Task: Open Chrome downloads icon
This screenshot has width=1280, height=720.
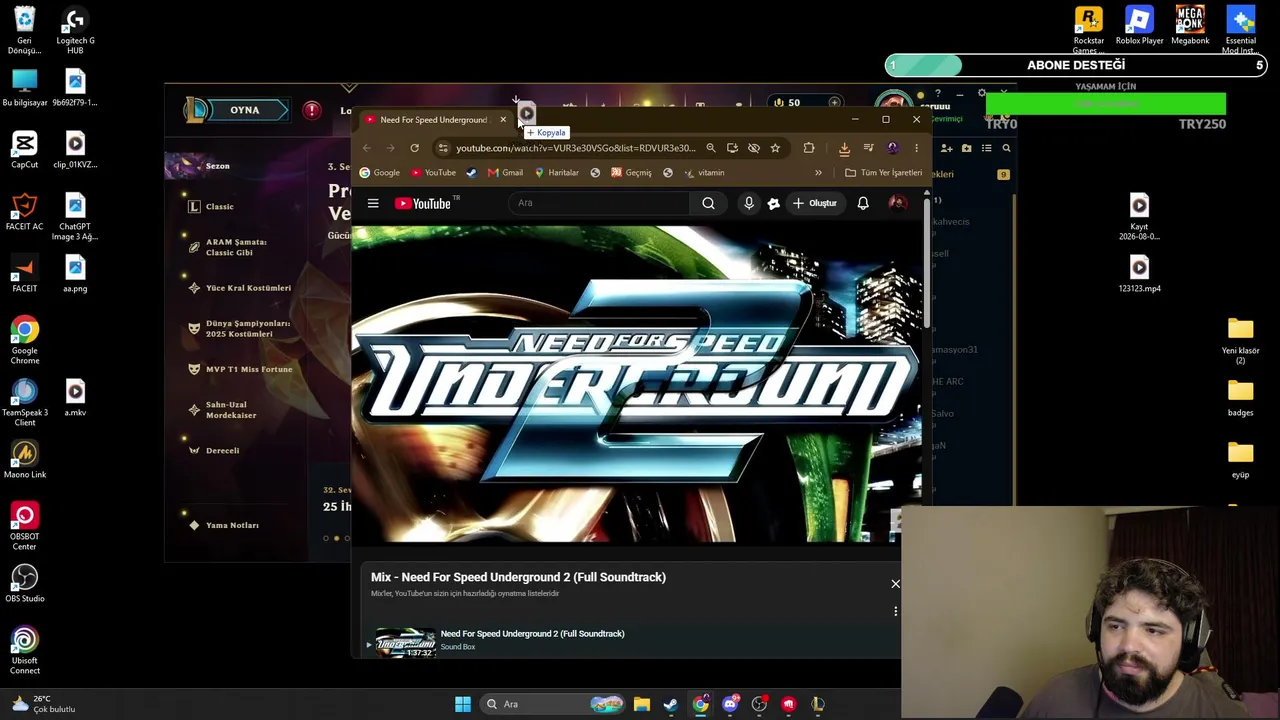Action: 844,148
